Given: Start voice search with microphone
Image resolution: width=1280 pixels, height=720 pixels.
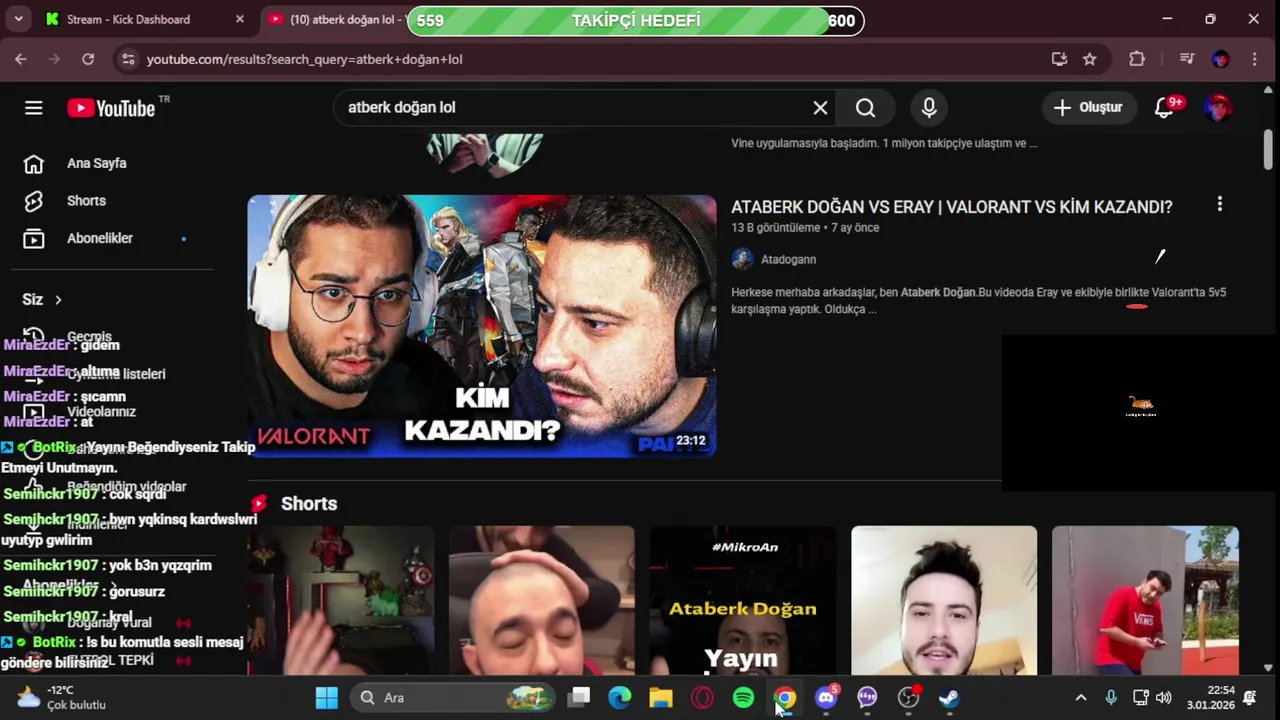Looking at the screenshot, I should click(929, 108).
